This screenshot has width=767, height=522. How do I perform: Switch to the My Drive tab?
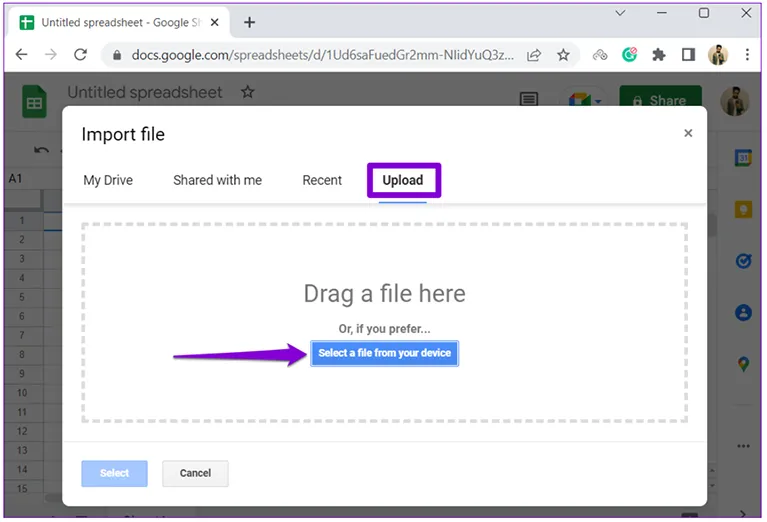tap(108, 180)
